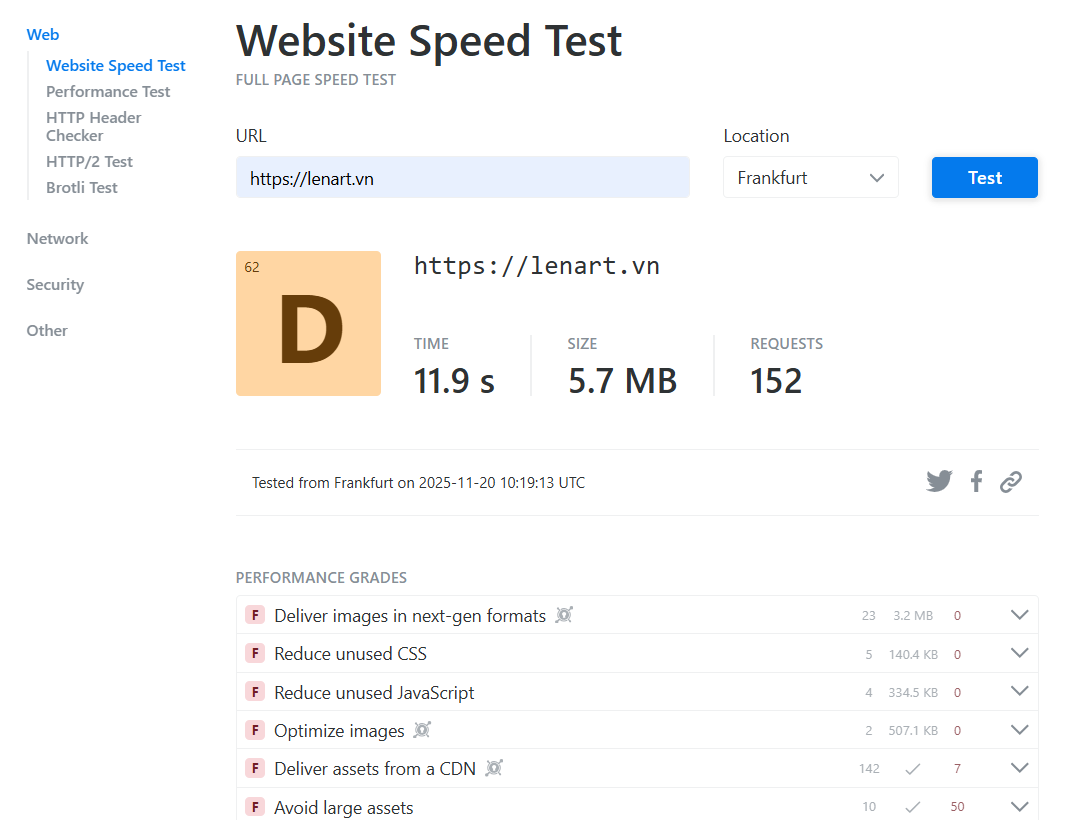Click the checkmark on Avoid large assets row

coord(912,806)
